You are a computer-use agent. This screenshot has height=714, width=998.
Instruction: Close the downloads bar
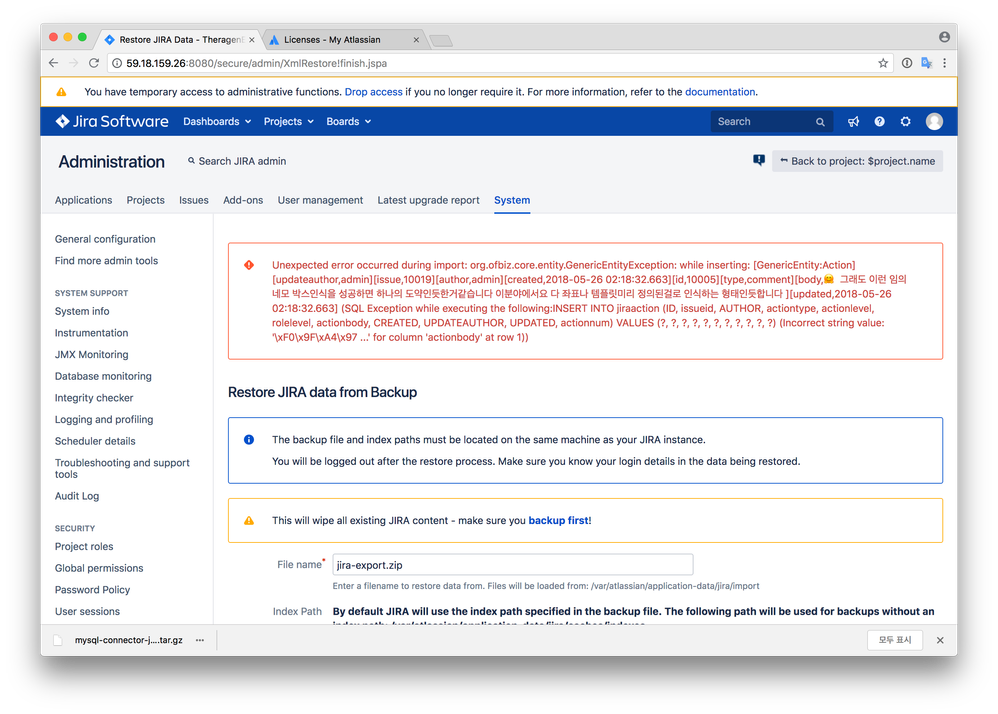pos(940,640)
